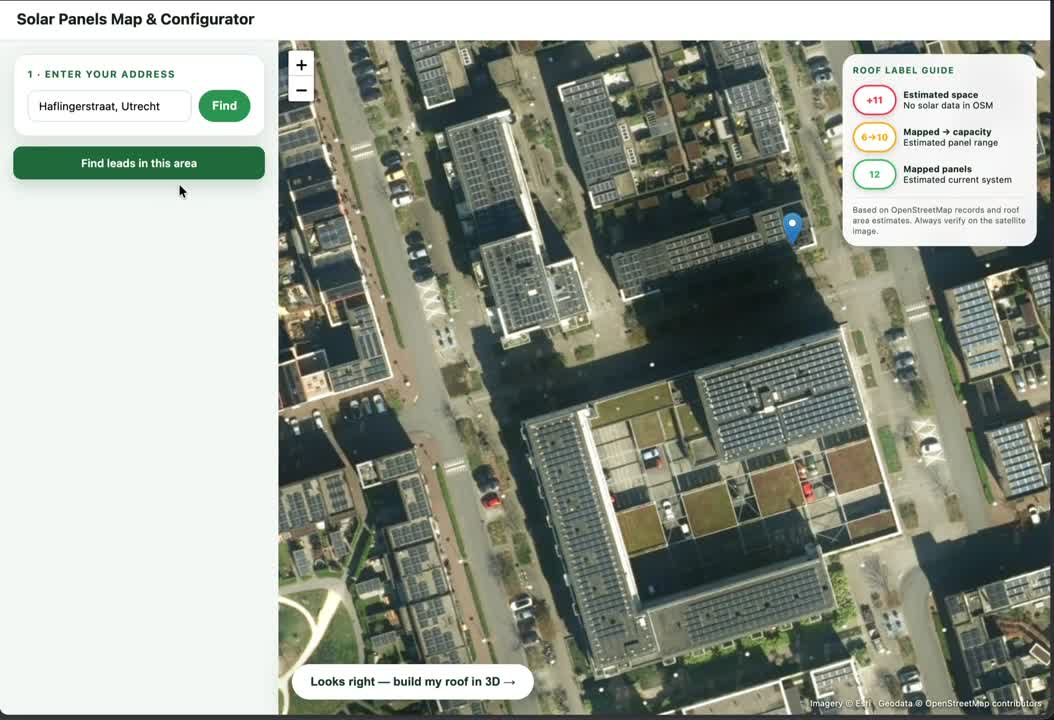Click the 1 · ENTER YOUR ADDRESS heading
This screenshot has height=720, width=1054.
pyautogui.click(x=102, y=74)
